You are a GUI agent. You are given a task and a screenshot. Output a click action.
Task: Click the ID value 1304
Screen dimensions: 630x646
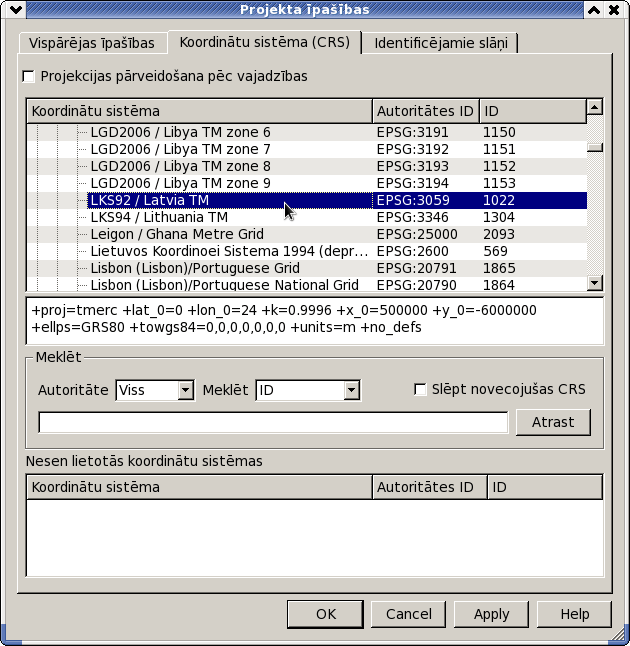point(499,217)
